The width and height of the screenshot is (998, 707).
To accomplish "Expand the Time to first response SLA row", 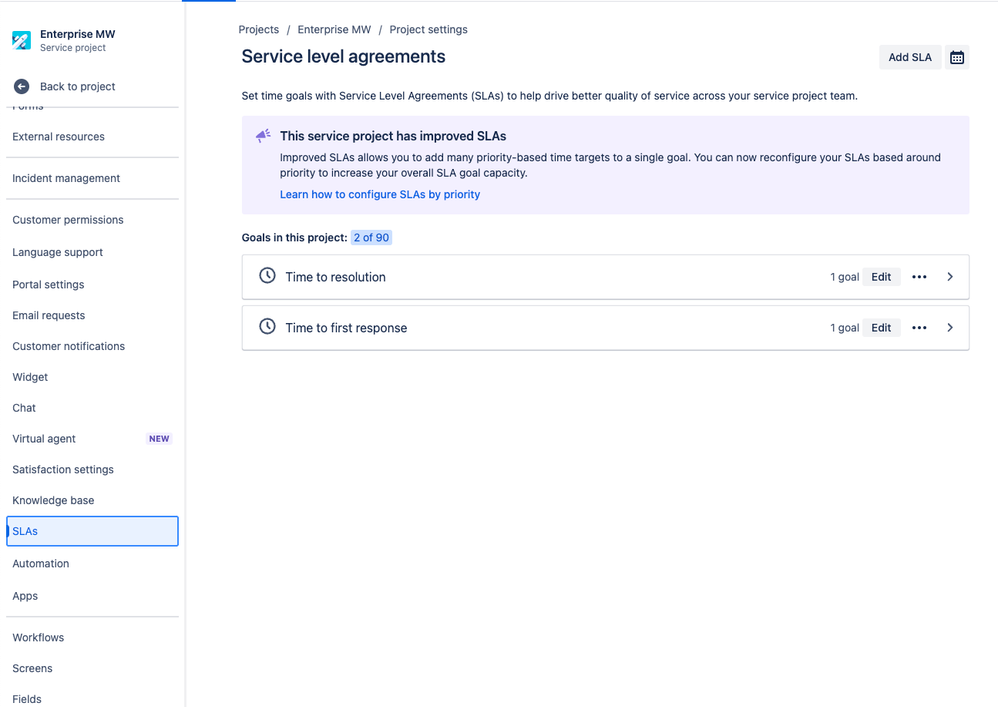I will pos(949,327).
